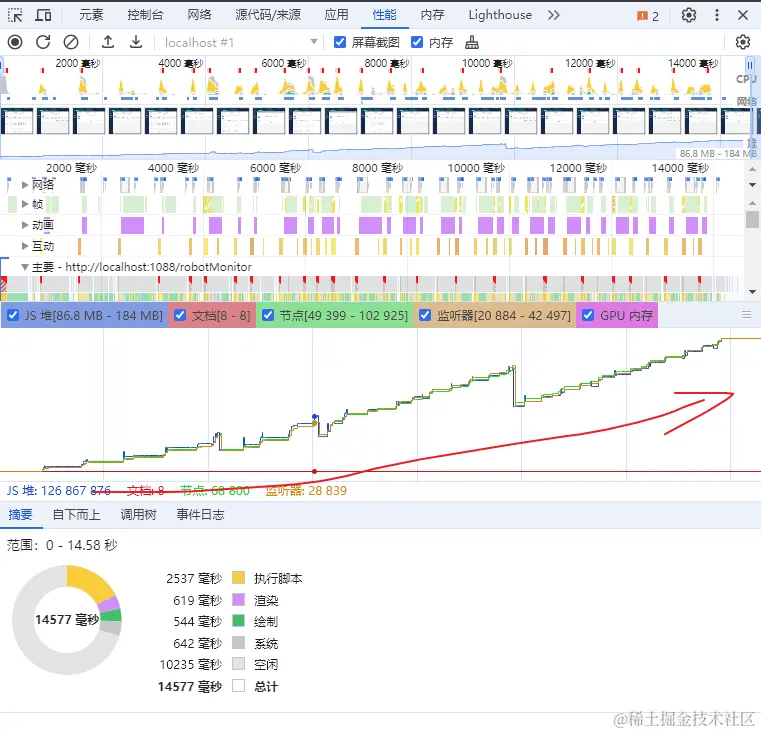Switch to the 自下而上 Bottom-Up tab
Image resolution: width=761 pixels, height=734 pixels.
tap(77, 515)
